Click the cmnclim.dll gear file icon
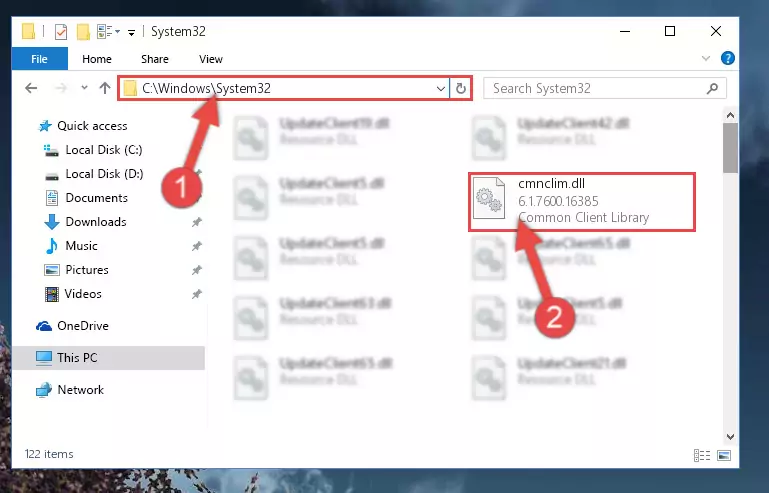This screenshot has width=769, height=493. coord(488,198)
